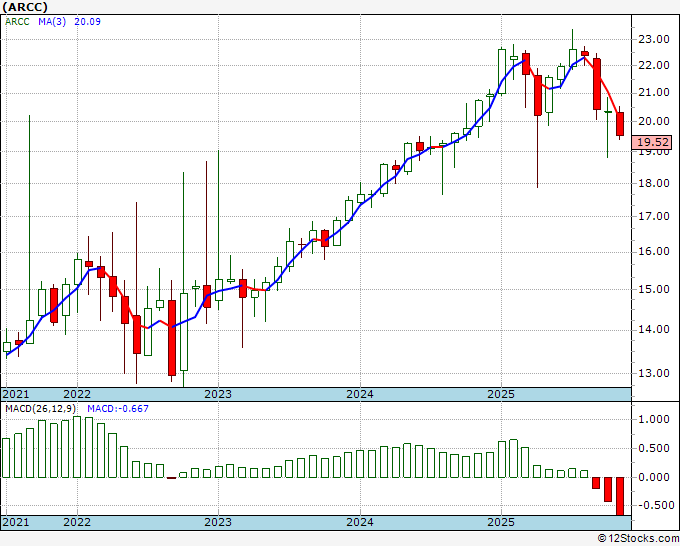Click the 23.00 price axis label

click(x=654, y=39)
